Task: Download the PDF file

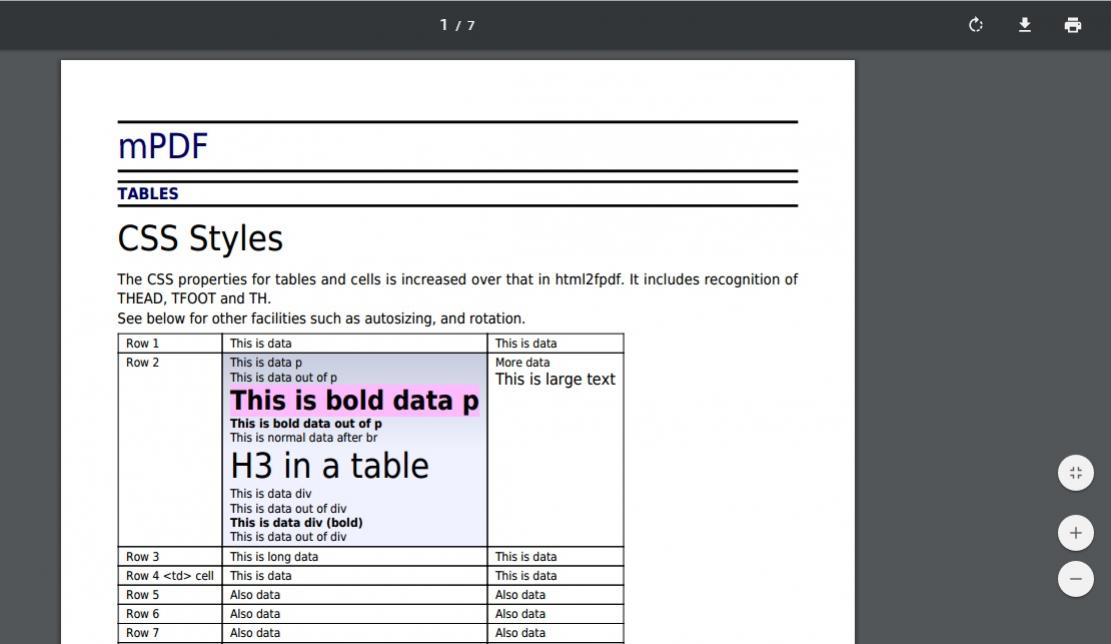Action: (1025, 25)
